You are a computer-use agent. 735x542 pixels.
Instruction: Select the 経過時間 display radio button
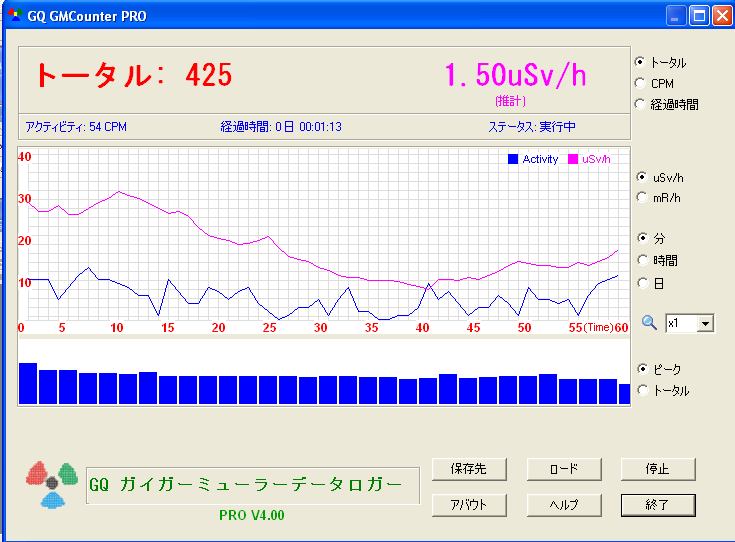click(x=640, y=104)
